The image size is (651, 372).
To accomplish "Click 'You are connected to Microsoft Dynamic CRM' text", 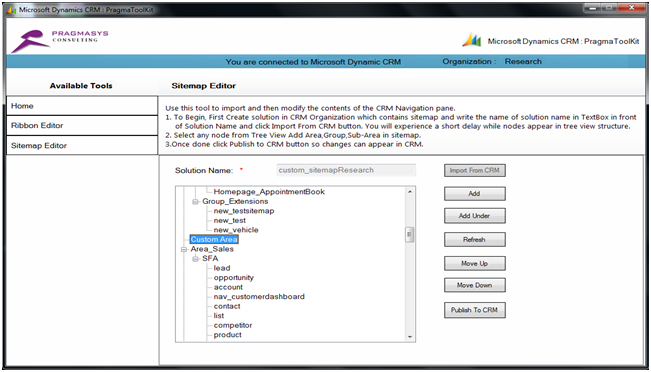I will point(313,62).
